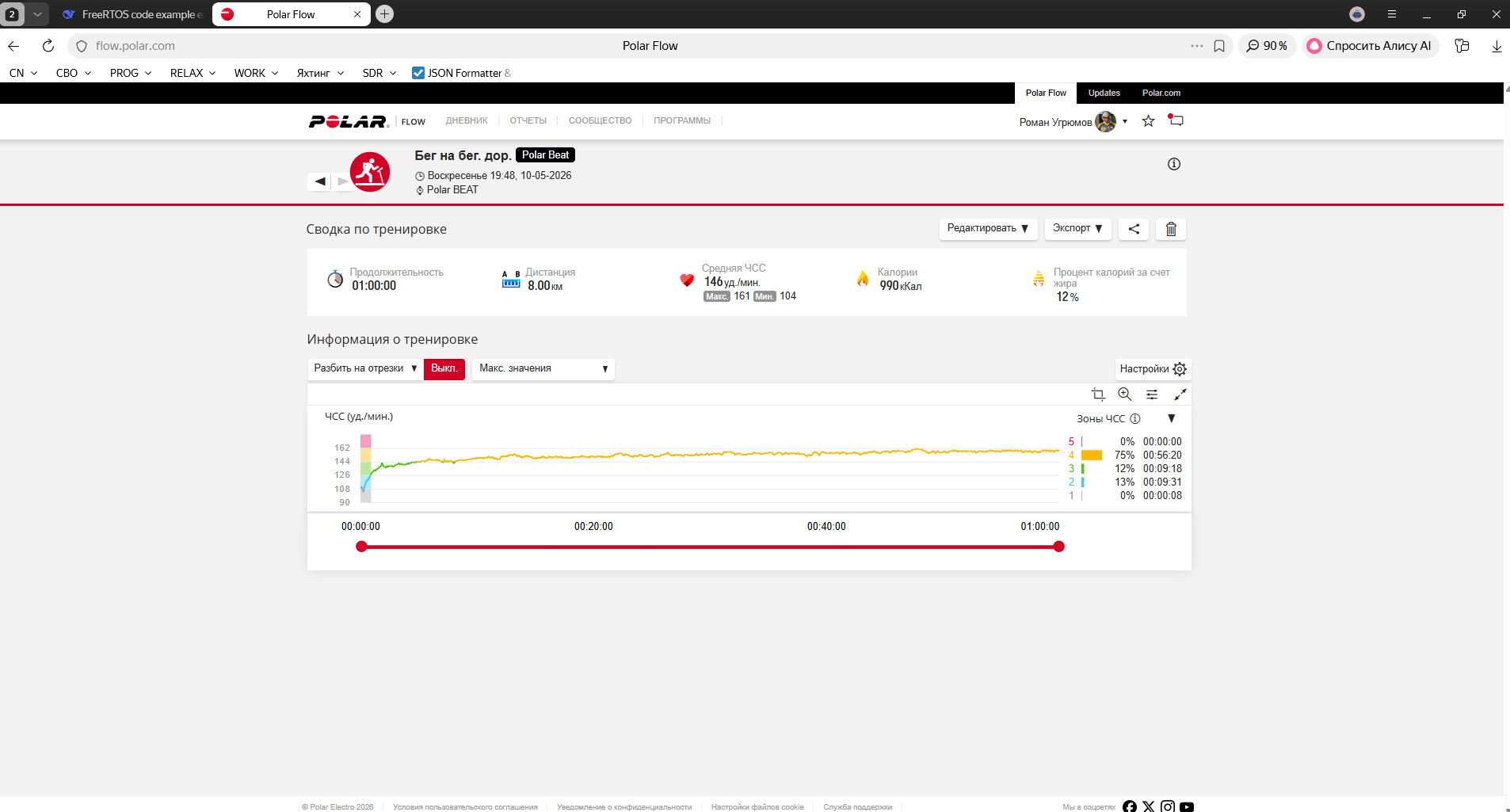The width and height of the screenshot is (1510, 812).
Task: Open the Яхтинг bookmarks folder
Action: tap(320, 73)
